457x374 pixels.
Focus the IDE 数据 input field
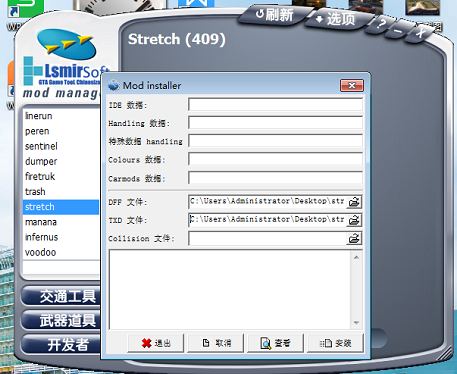click(x=275, y=105)
